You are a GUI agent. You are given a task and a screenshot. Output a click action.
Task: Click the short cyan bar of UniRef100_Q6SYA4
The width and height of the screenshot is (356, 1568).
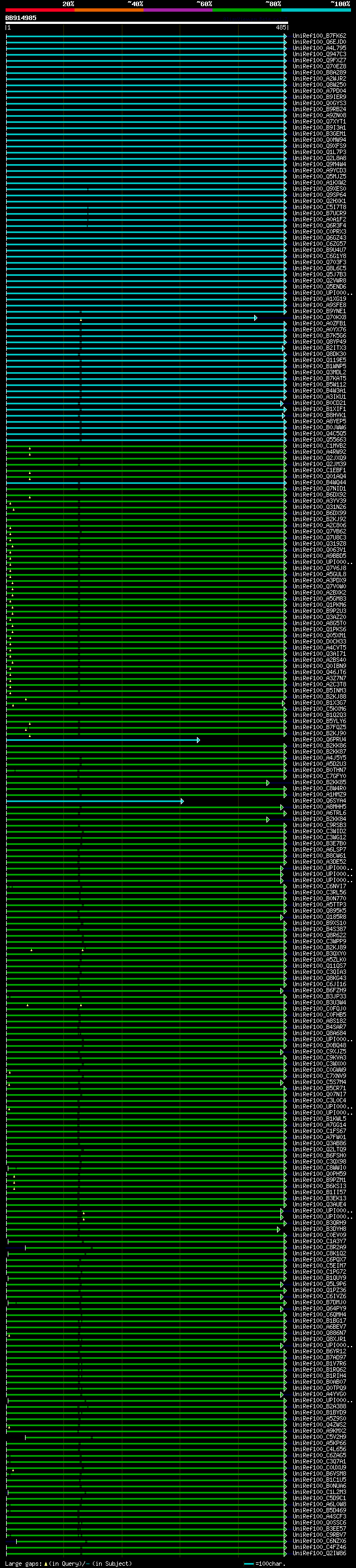pyautogui.click(x=95, y=802)
